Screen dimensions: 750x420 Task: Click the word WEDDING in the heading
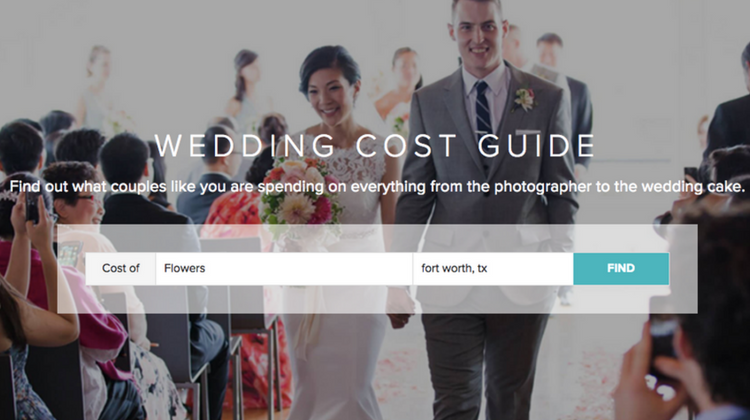click(245, 145)
